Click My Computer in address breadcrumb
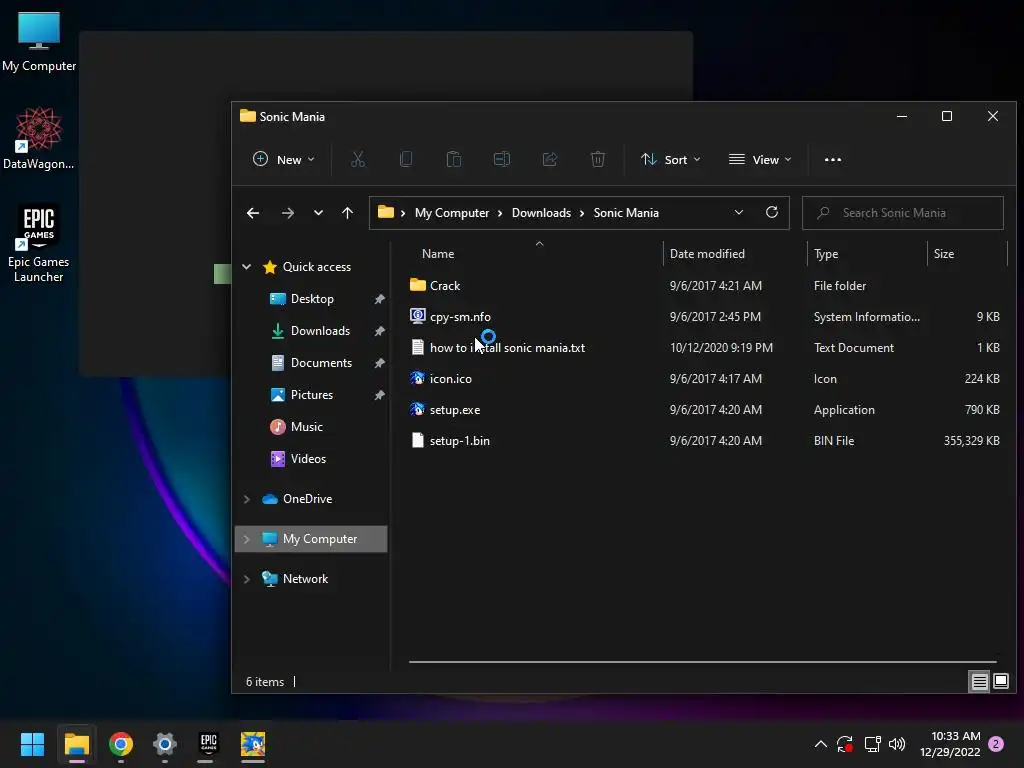The image size is (1024, 768). click(x=452, y=213)
